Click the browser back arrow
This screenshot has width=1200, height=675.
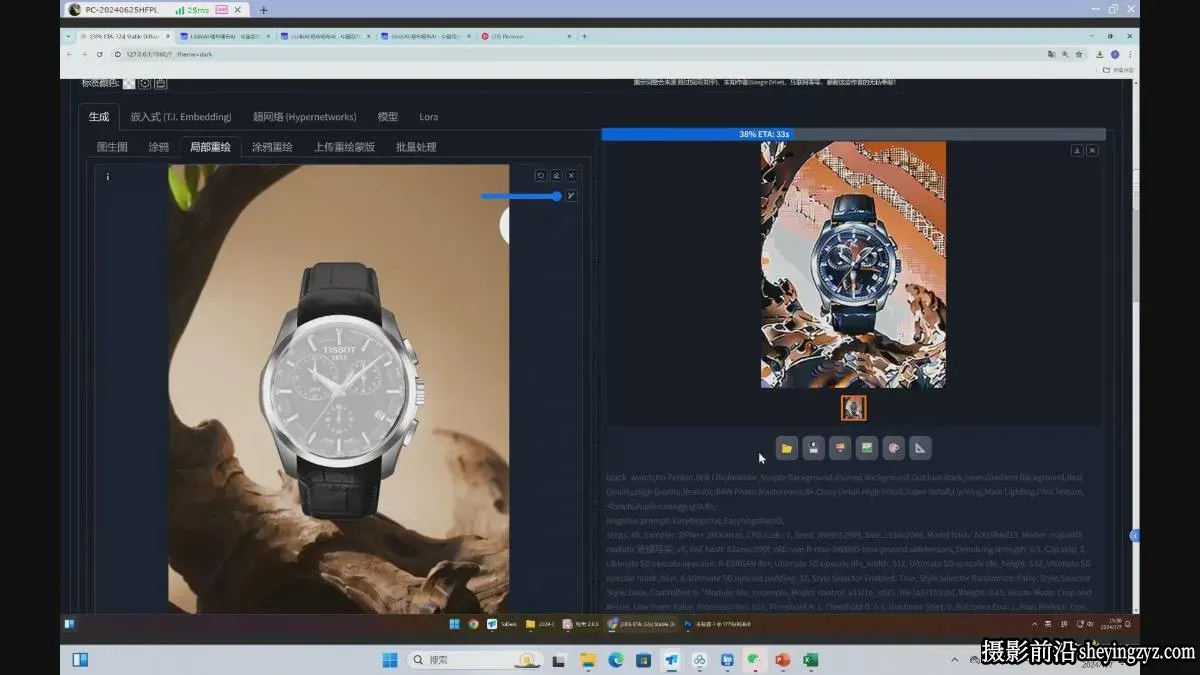[x=69, y=54]
